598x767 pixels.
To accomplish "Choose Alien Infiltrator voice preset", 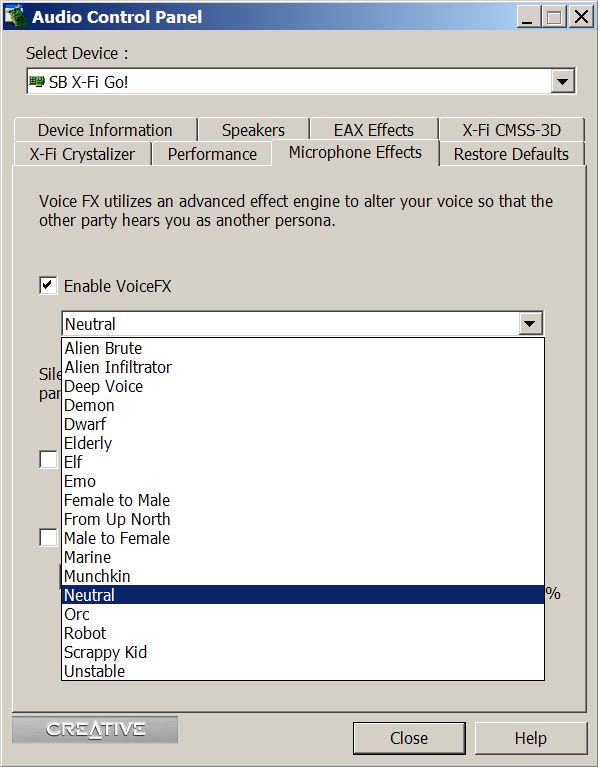I will (303, 367).
